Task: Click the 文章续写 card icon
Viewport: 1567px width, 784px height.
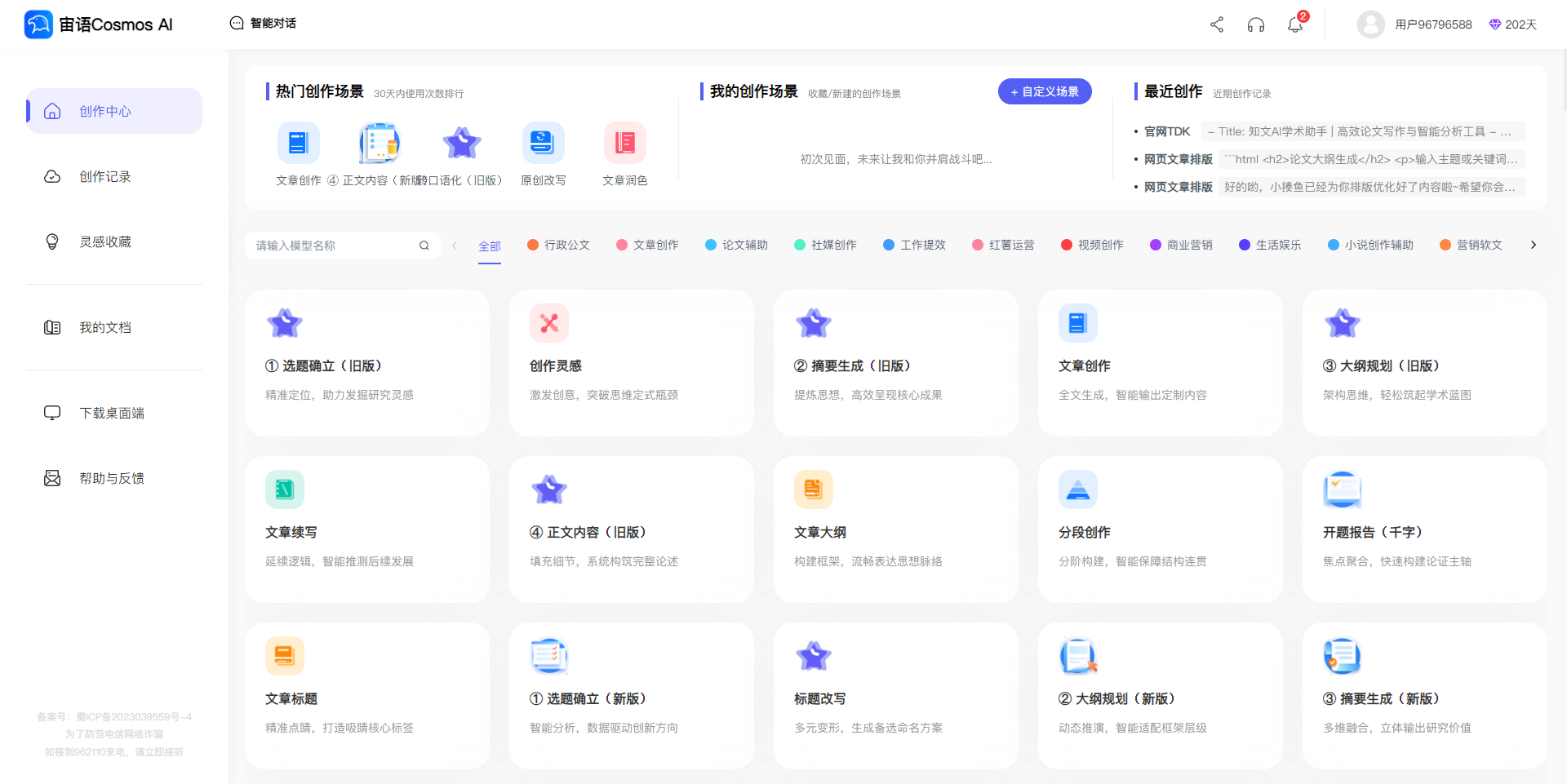Action: [285, 489]
